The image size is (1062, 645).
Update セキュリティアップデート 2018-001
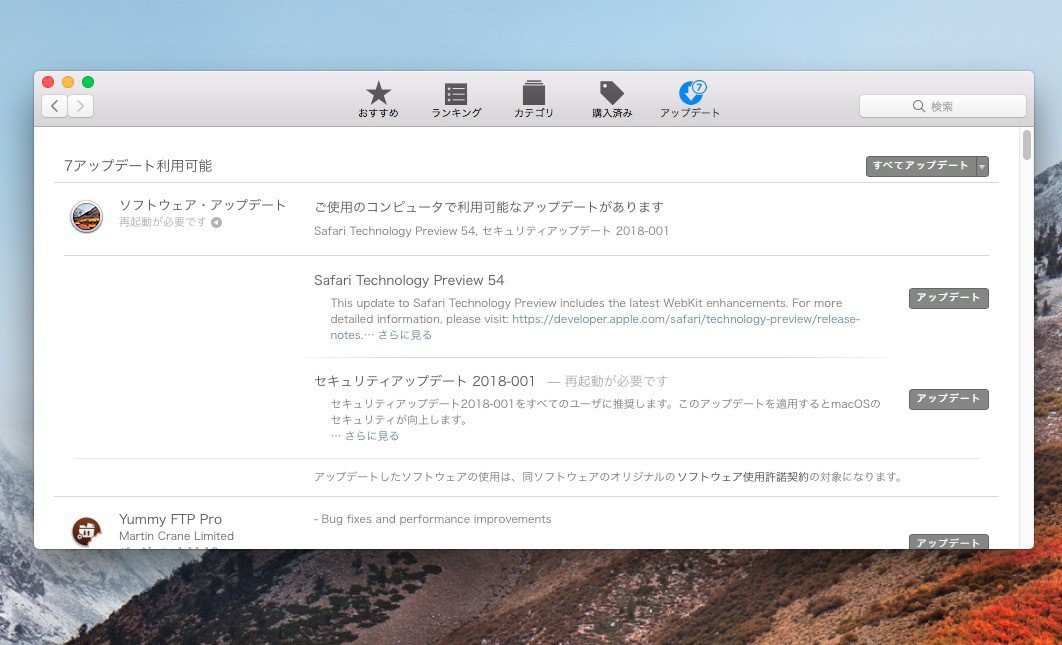point(948,399)
